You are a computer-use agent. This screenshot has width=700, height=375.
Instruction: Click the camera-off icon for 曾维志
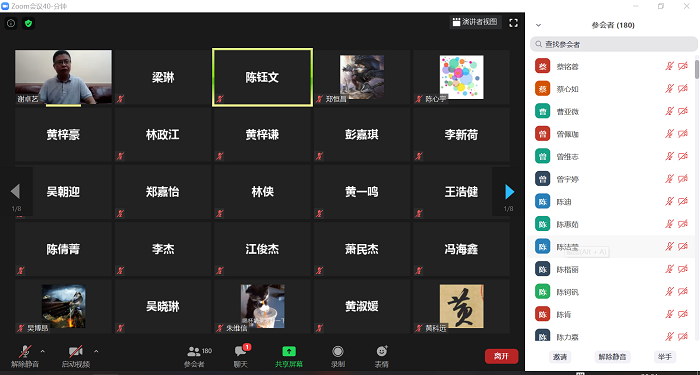pos(683,156)
